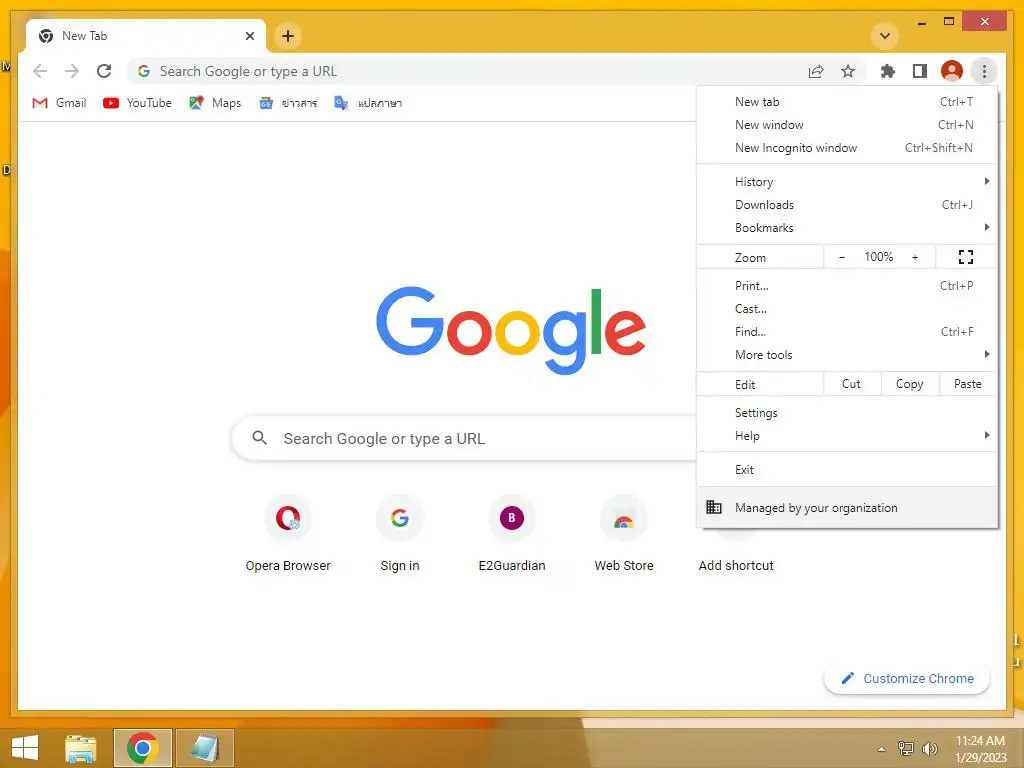Click the three-dot Chrome menu icon
Image resolution: width=1024 pixels, height=768 pixels.
coord(984,71)
